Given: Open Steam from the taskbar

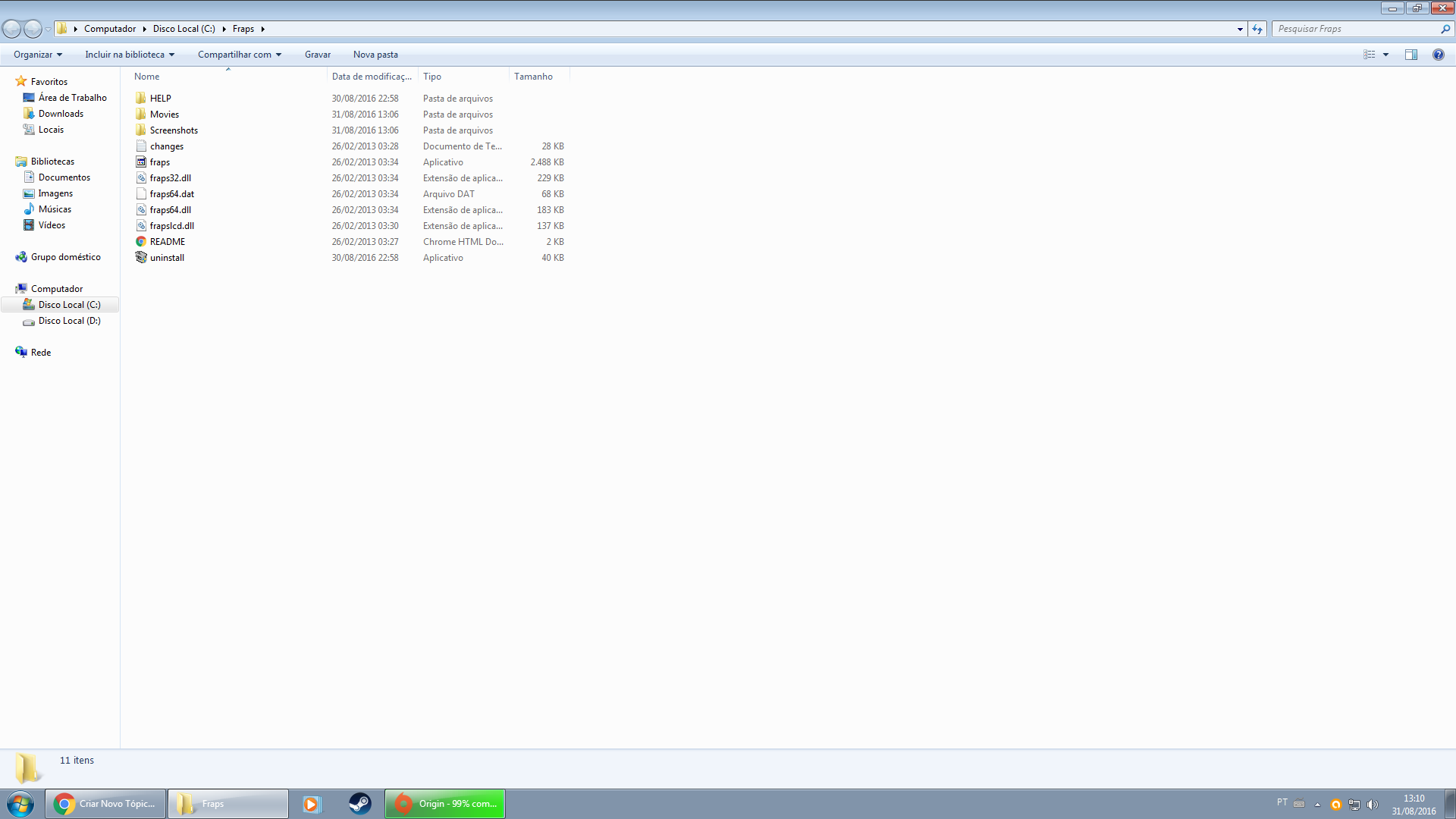Looking at the screenshot, I should coord(359,804).
